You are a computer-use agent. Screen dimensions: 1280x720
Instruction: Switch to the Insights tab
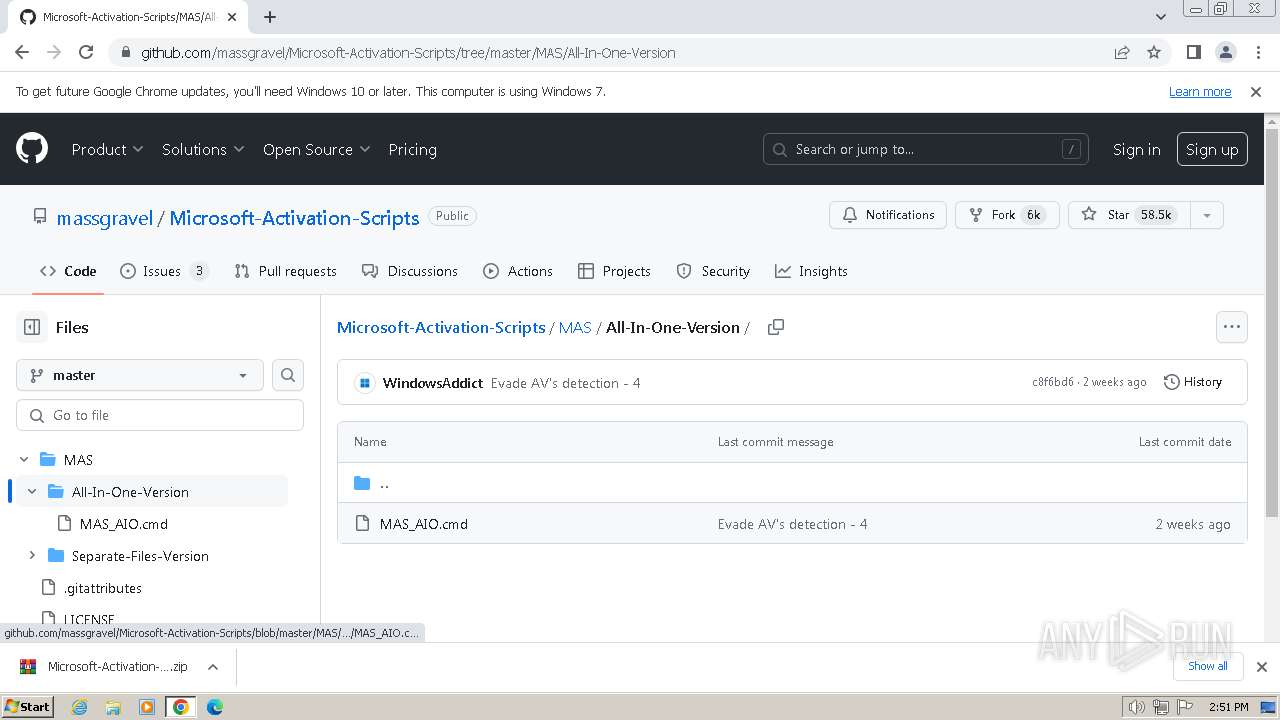click(x=811, y=271)
